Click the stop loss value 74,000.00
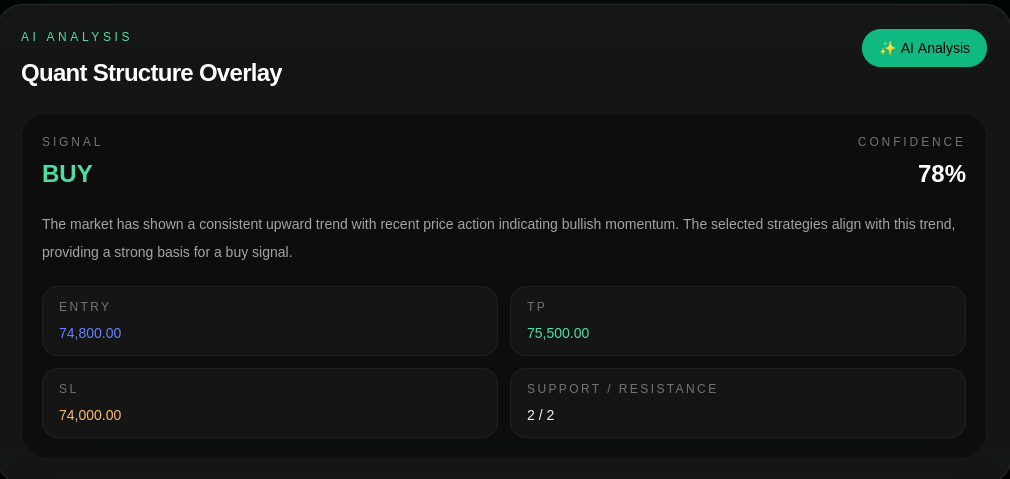This screenshot has height=479, width=1010. (x=90, y=415)
